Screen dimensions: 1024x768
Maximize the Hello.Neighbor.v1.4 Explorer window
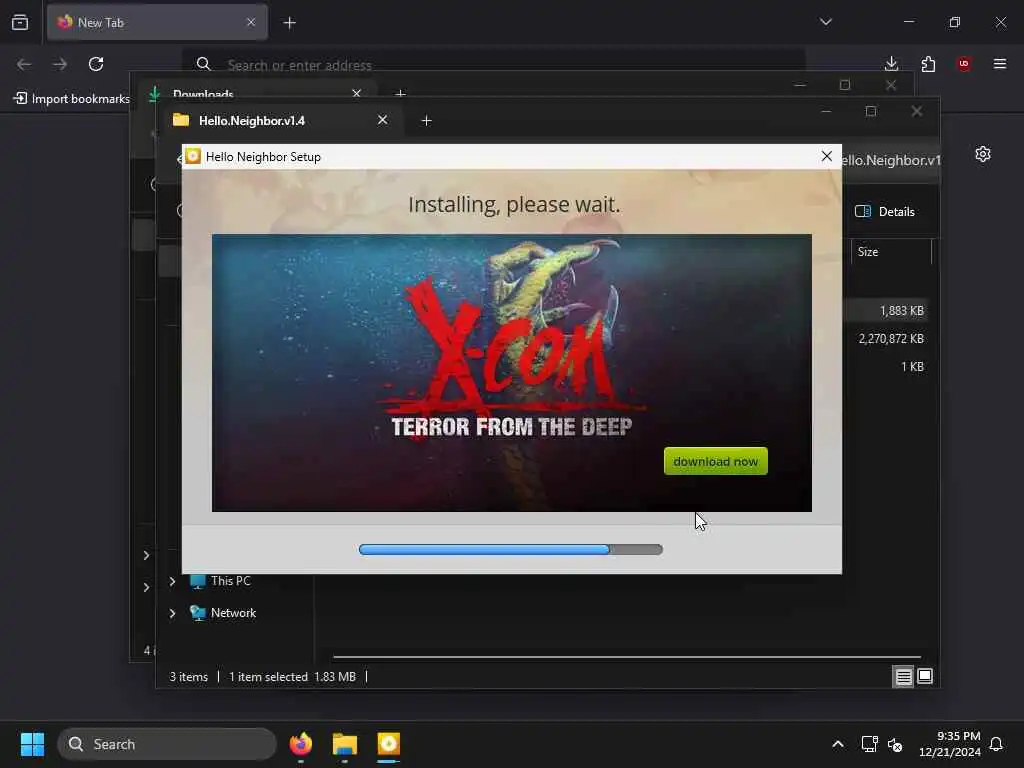[x=871, y=112]
